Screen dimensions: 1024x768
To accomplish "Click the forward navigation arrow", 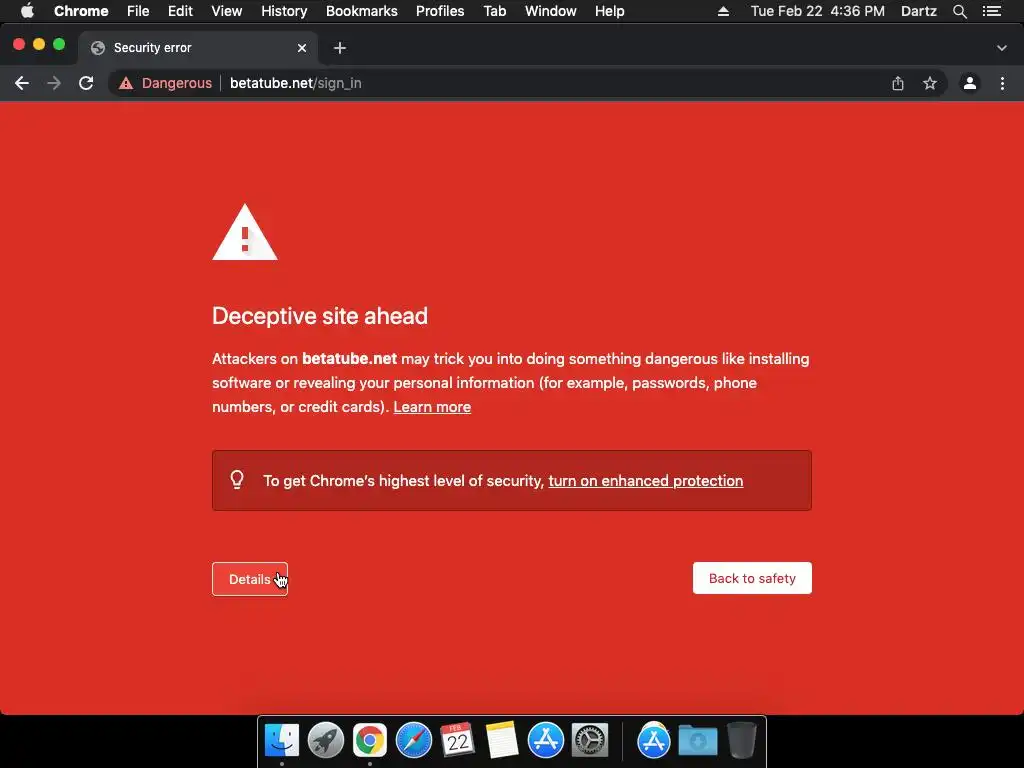I will pyautogui.click(x=54, y=83).
